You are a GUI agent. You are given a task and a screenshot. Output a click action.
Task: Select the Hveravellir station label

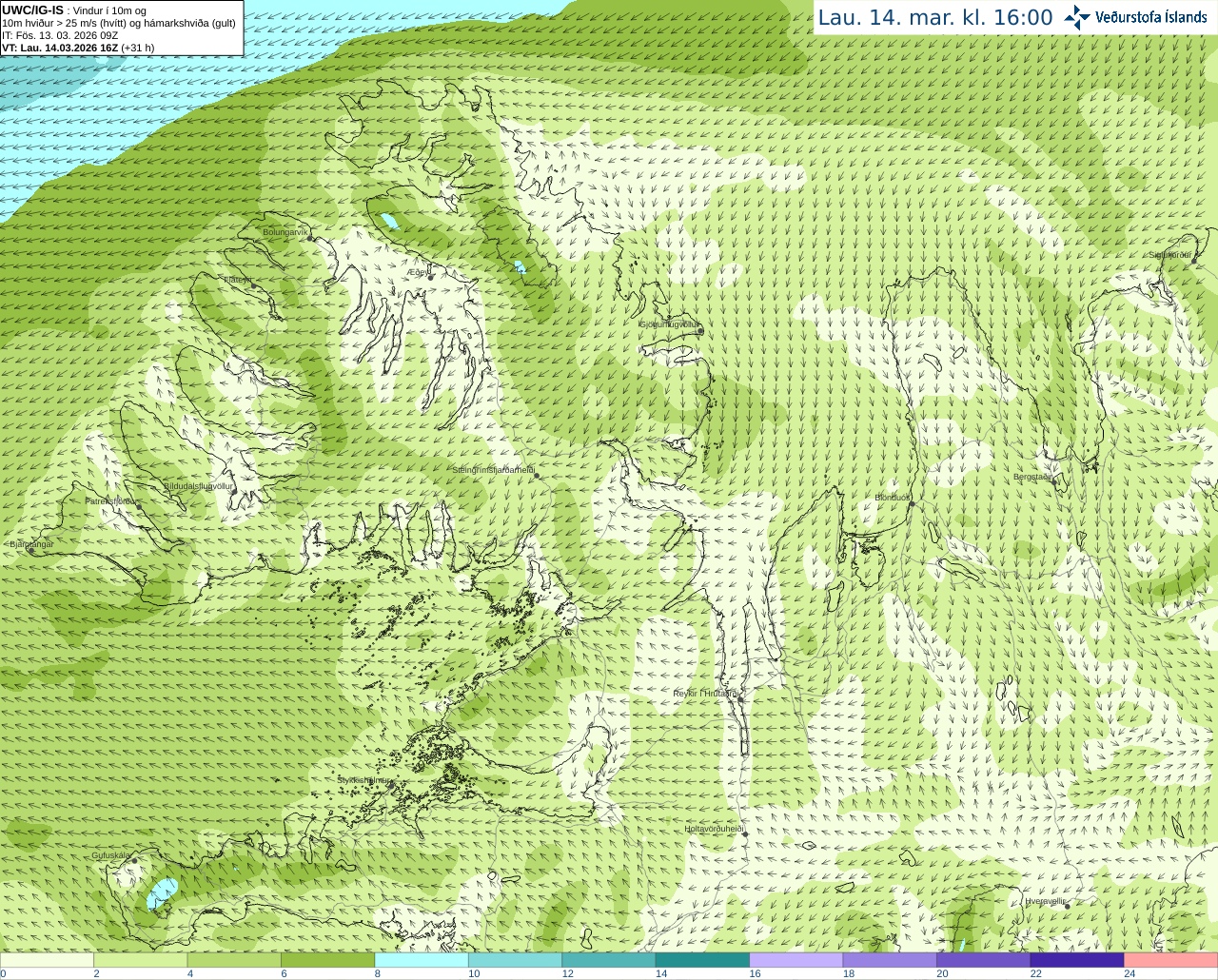click(1046, 901)
